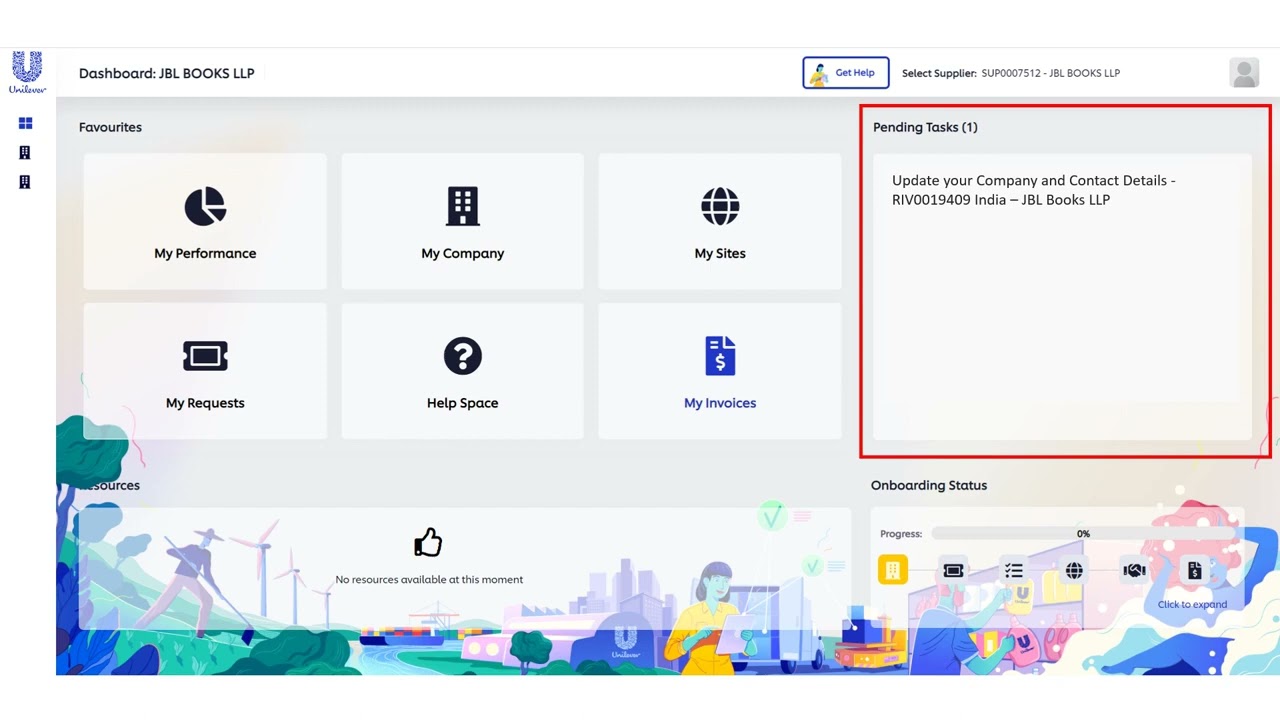Open the My Invoices tile
The width and height of the screenshot is (1280, 720).
[x=720, y=371]
